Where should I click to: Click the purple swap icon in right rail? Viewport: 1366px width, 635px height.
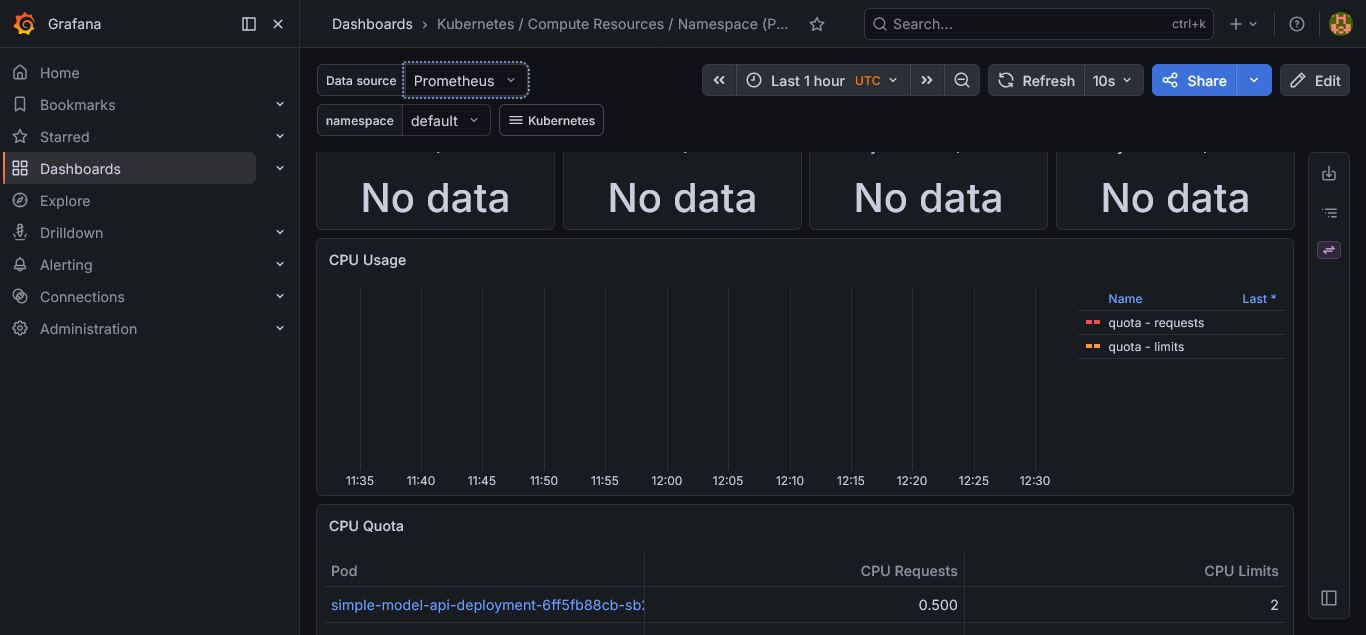point(1329,250)
